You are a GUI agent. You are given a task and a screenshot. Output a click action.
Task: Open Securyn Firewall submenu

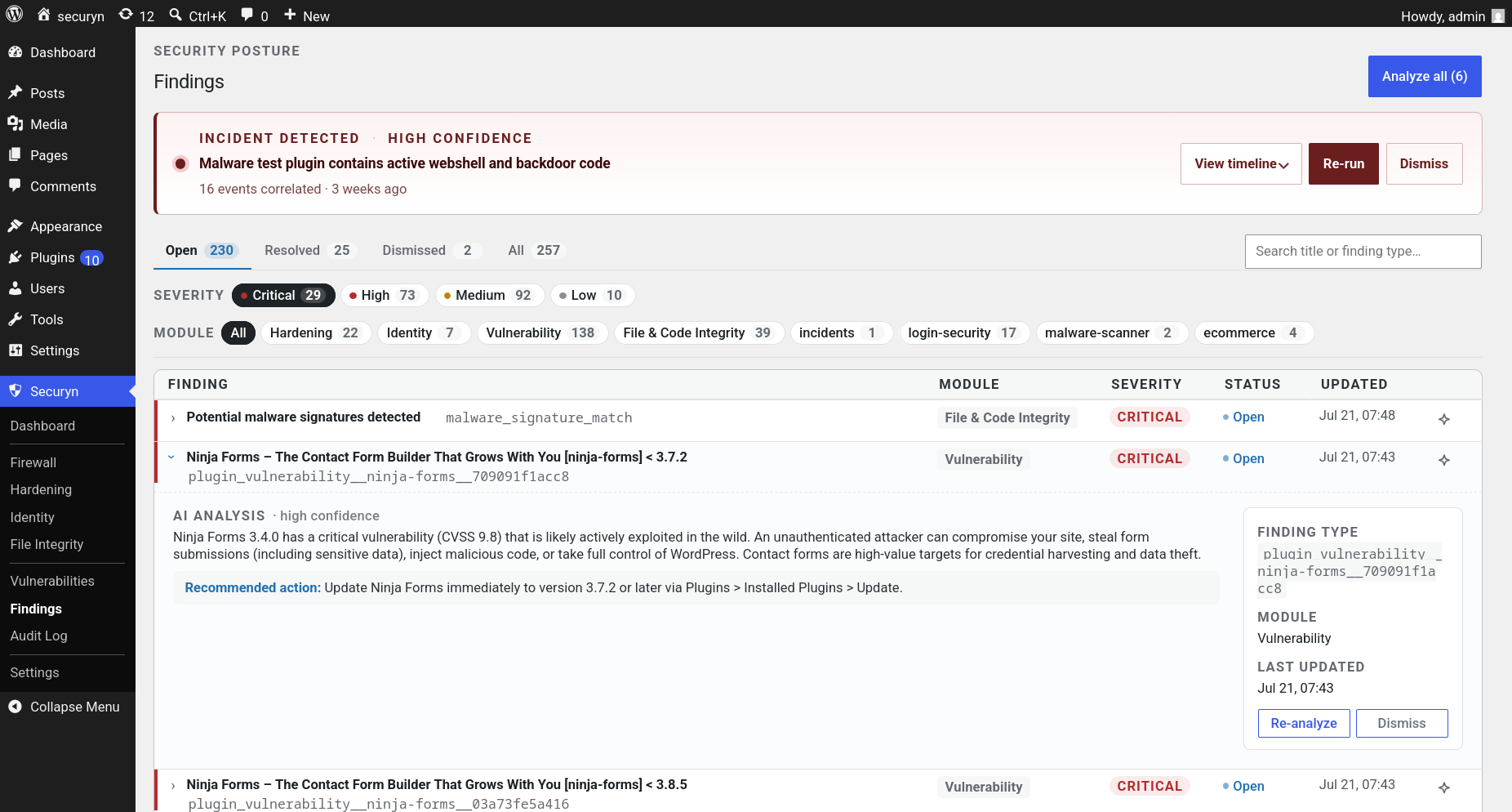click(x=33, y=462)
